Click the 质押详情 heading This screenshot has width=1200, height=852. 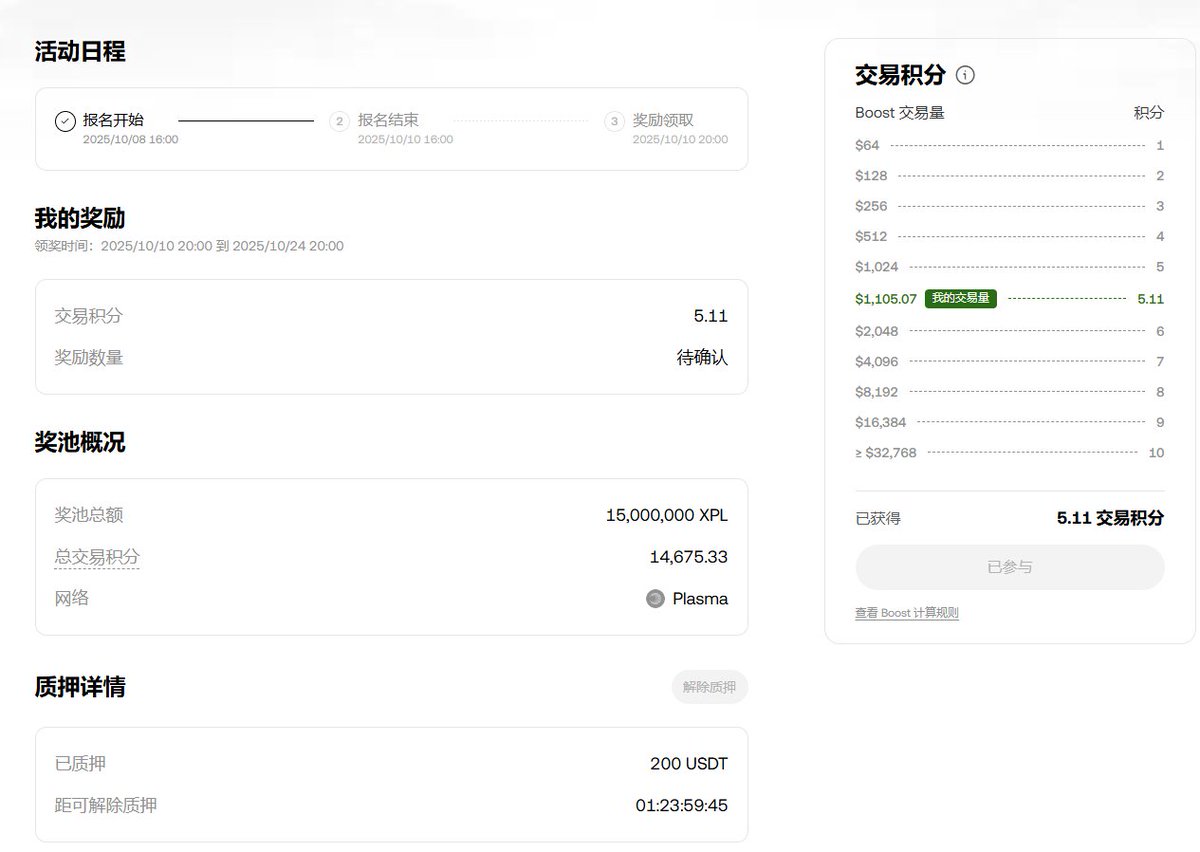click(80, 687)
